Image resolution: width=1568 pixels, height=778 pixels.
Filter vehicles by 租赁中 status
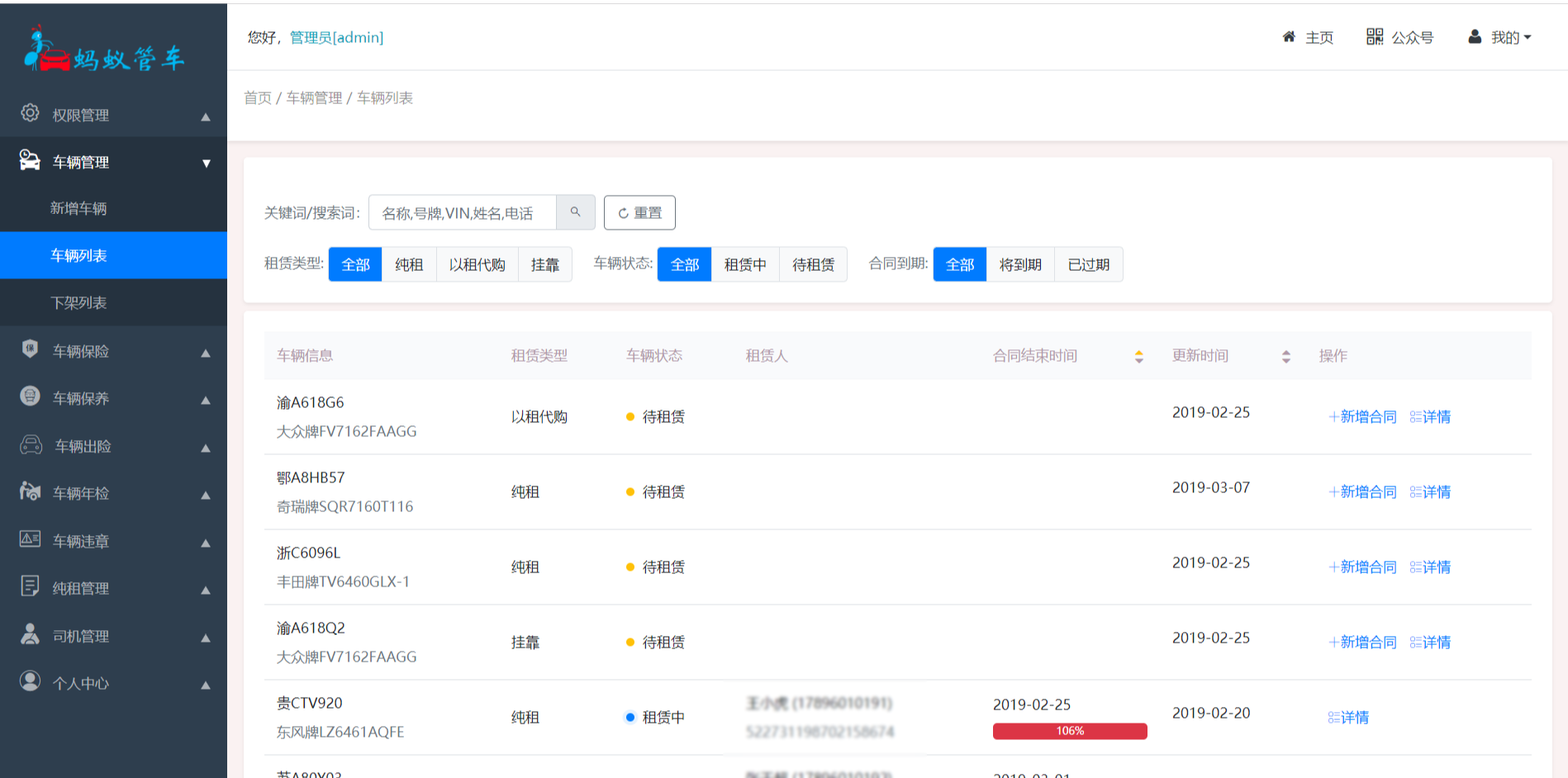coord(745,264)
